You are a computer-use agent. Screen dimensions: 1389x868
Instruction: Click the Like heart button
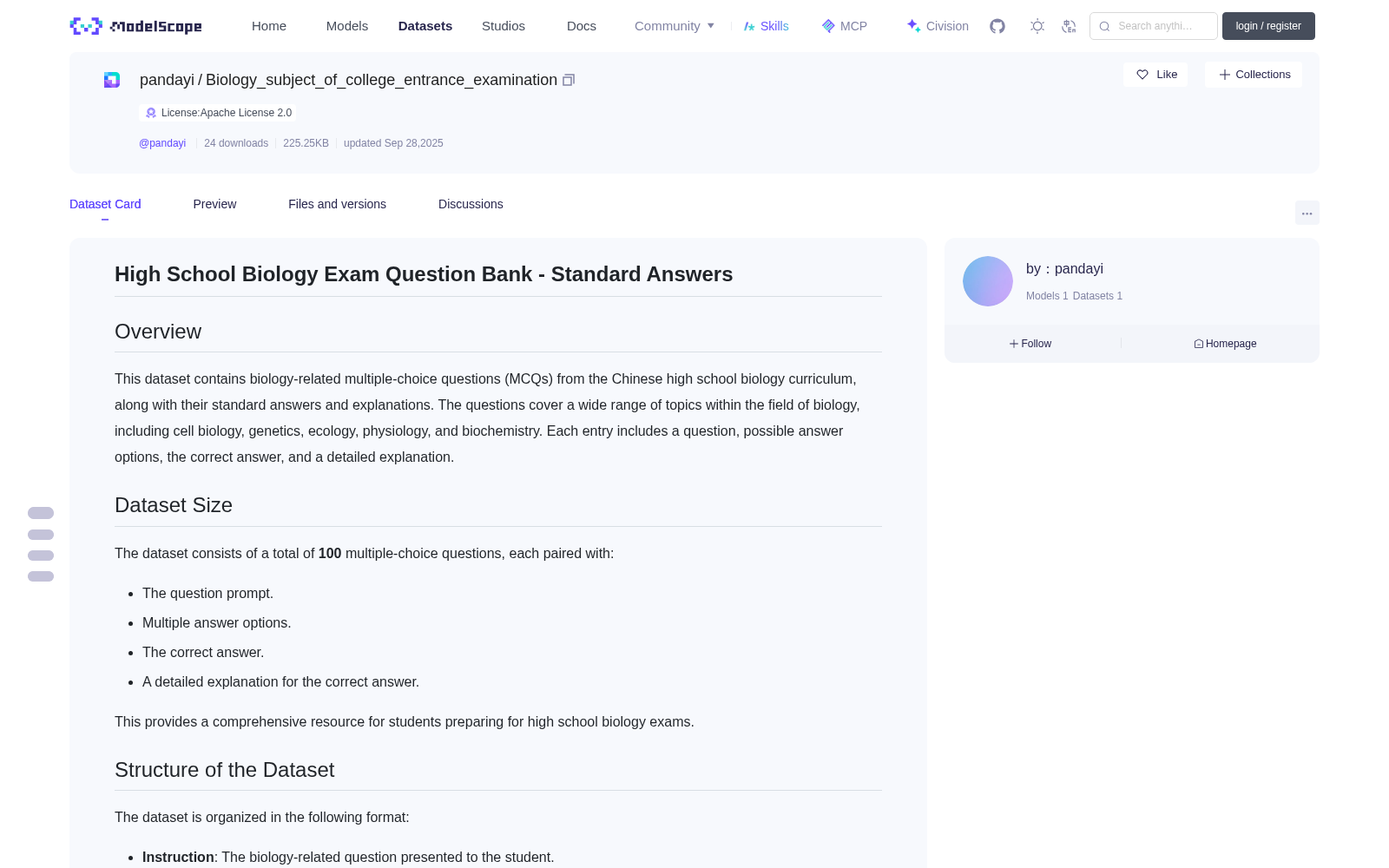[x=1155, y=75]
